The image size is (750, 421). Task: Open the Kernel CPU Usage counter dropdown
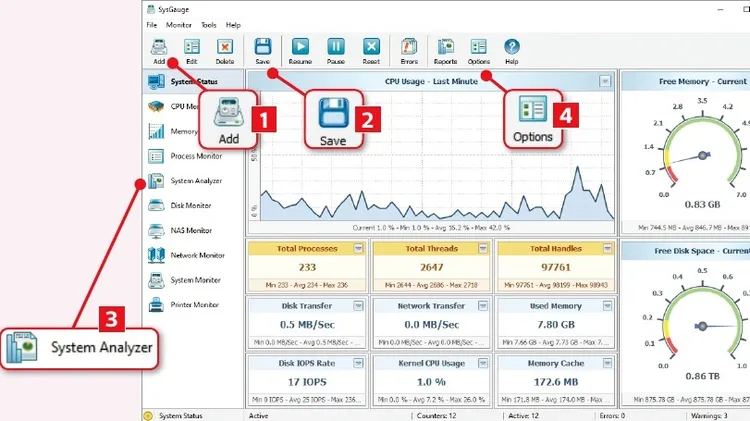pos(483,363)
